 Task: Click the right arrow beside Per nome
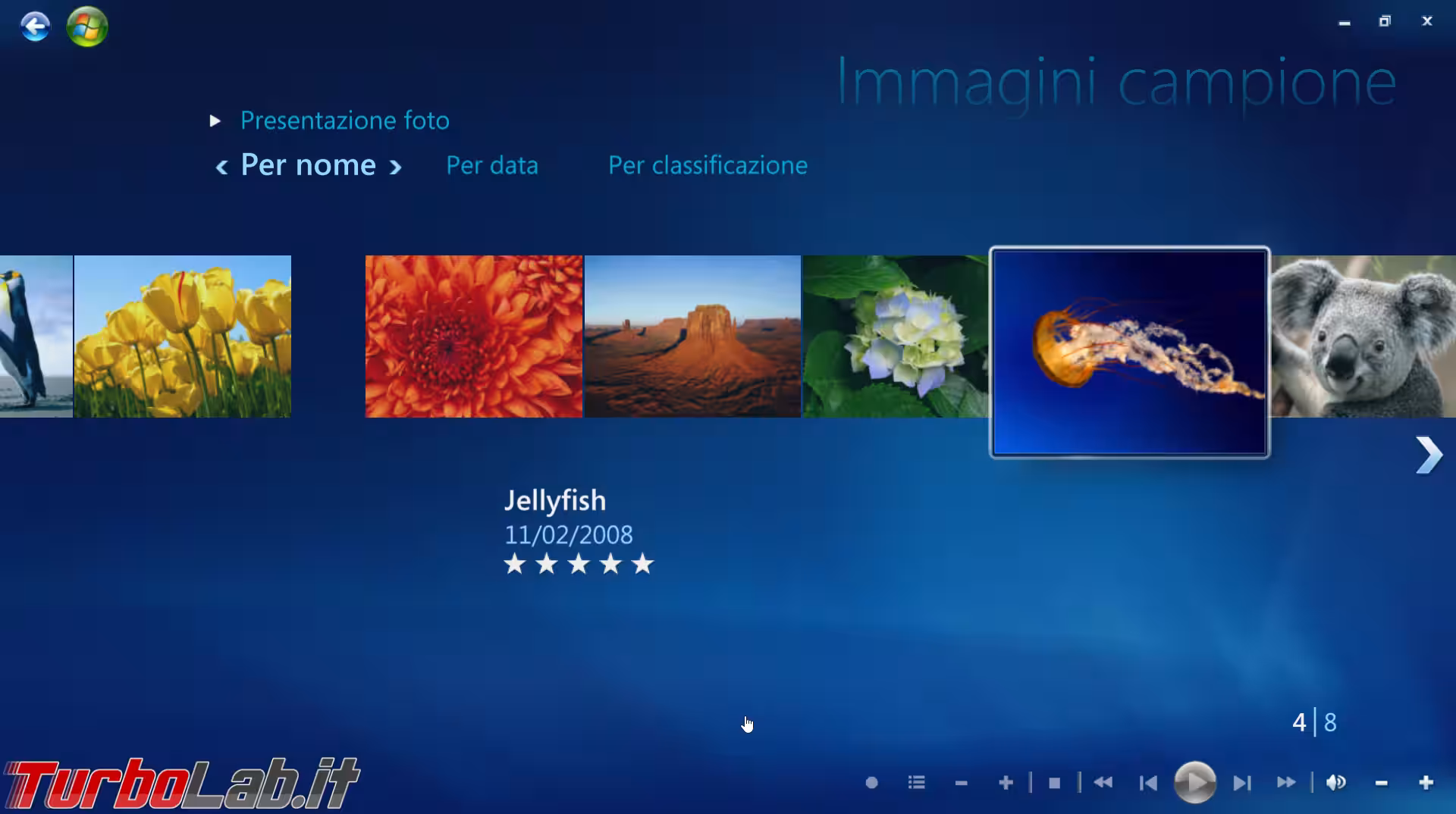395,167
